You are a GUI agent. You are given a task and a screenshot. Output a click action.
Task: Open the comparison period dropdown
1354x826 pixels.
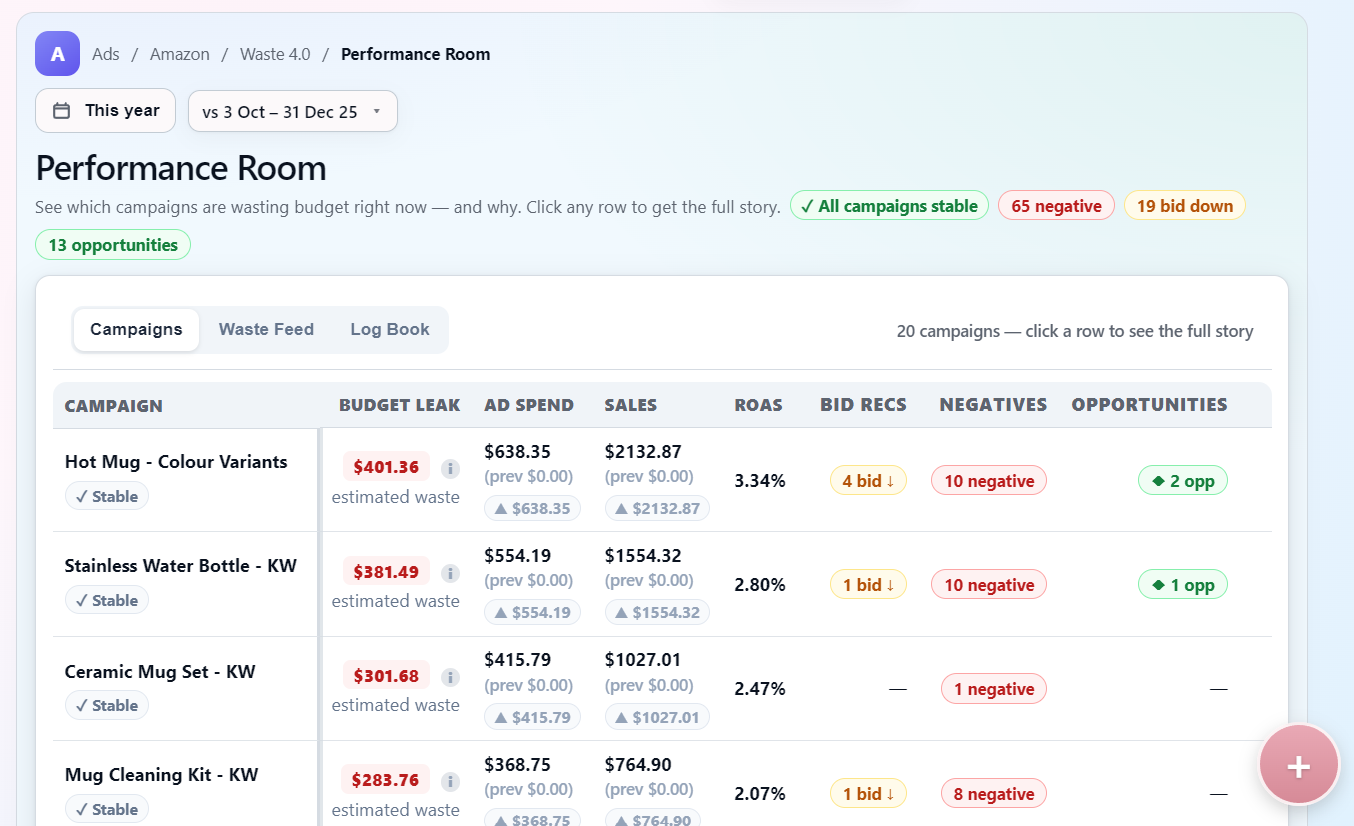(293, 111)
